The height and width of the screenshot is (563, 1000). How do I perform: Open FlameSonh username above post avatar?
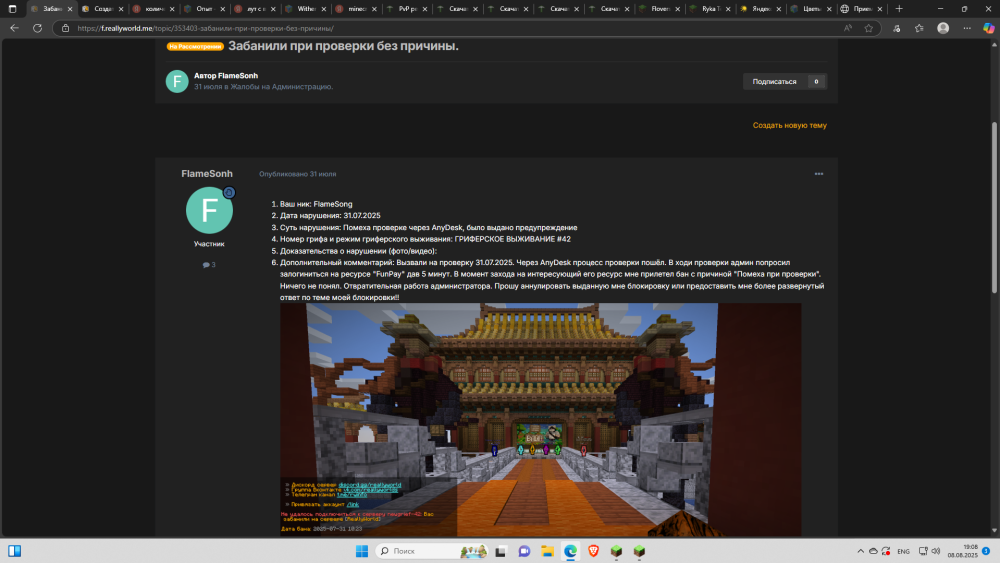207,174
